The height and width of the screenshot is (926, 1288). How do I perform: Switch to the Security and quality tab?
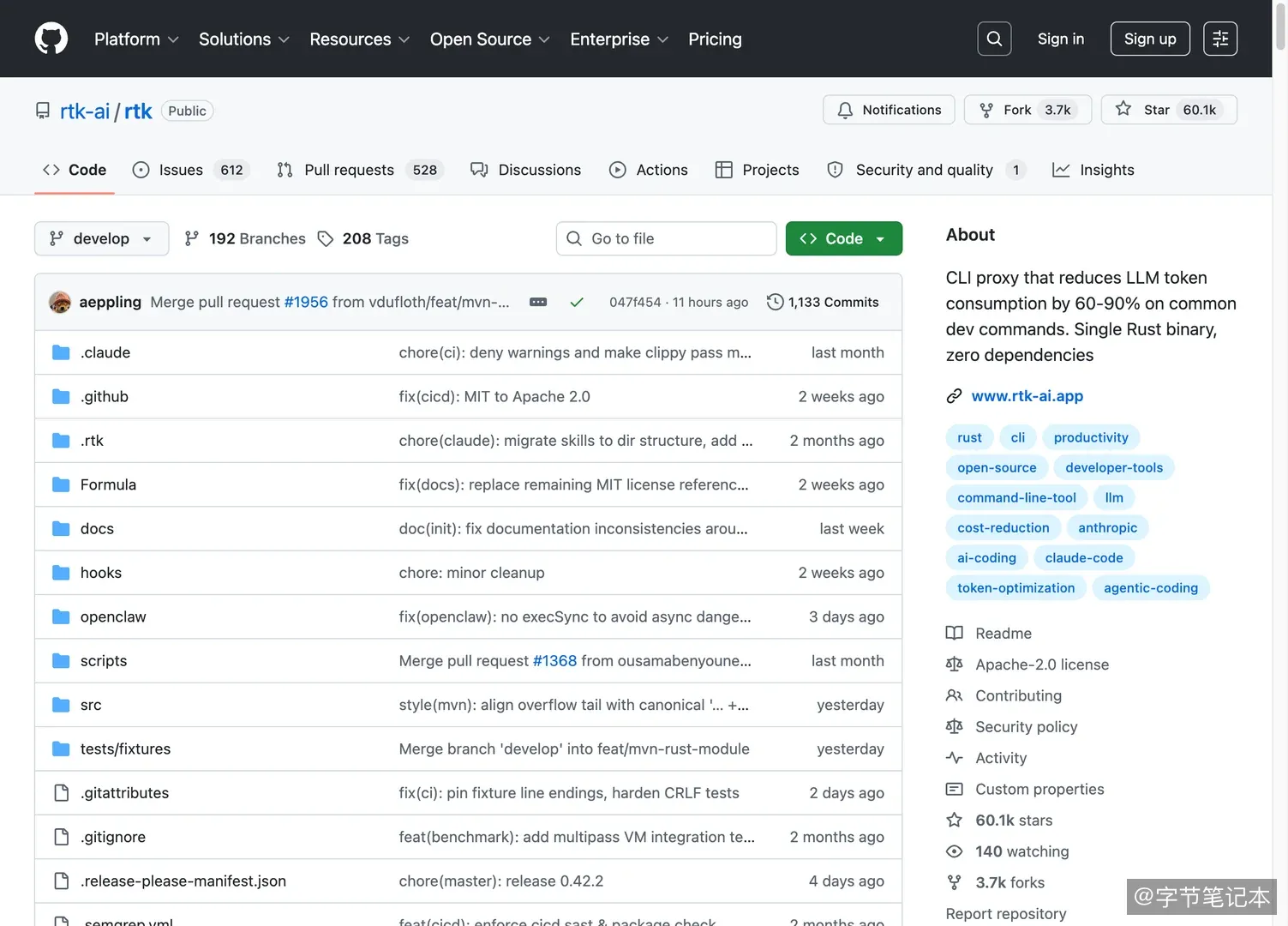pos(926,170)
